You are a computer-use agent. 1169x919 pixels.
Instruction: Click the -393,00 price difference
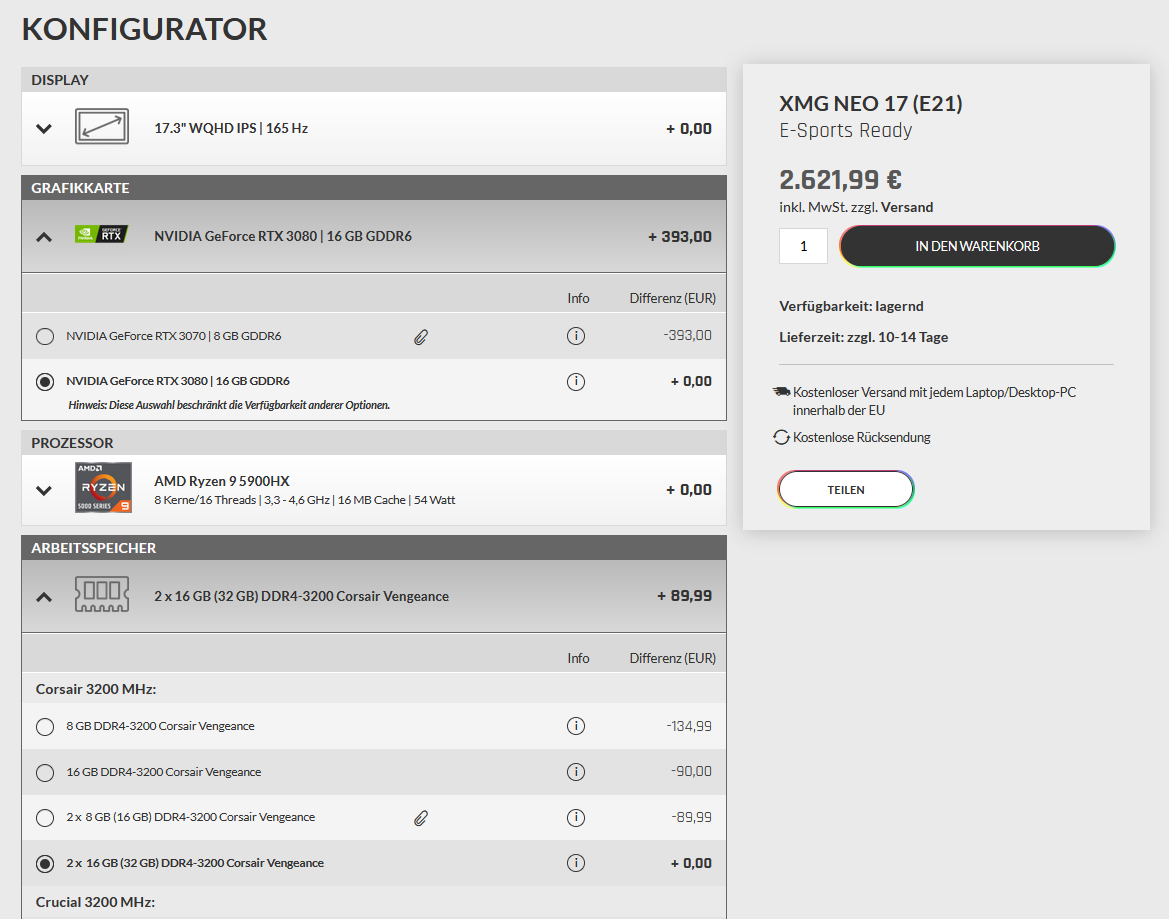tap(687, 335)
